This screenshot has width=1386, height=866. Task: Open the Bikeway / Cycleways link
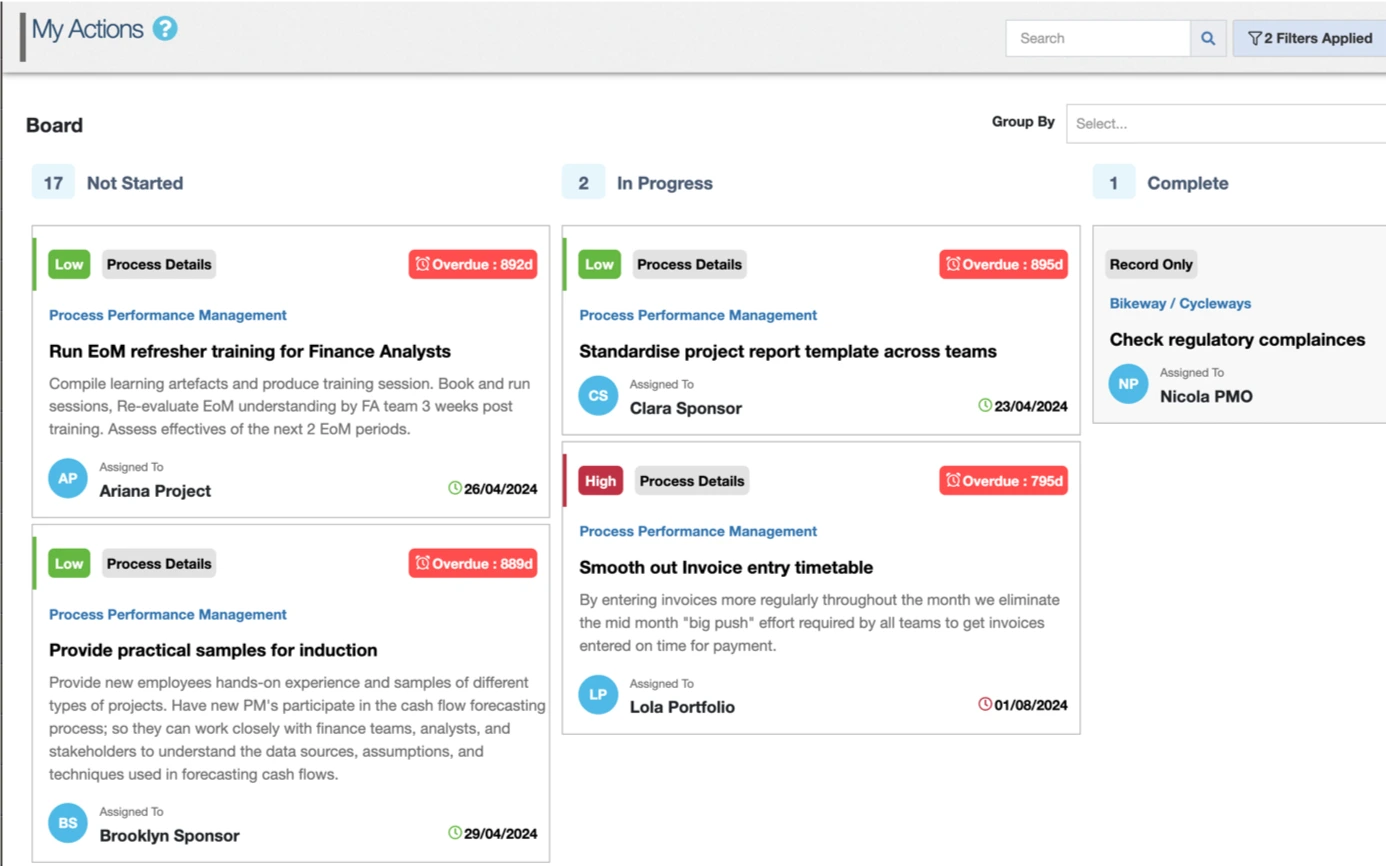(x=1180, y=303)
